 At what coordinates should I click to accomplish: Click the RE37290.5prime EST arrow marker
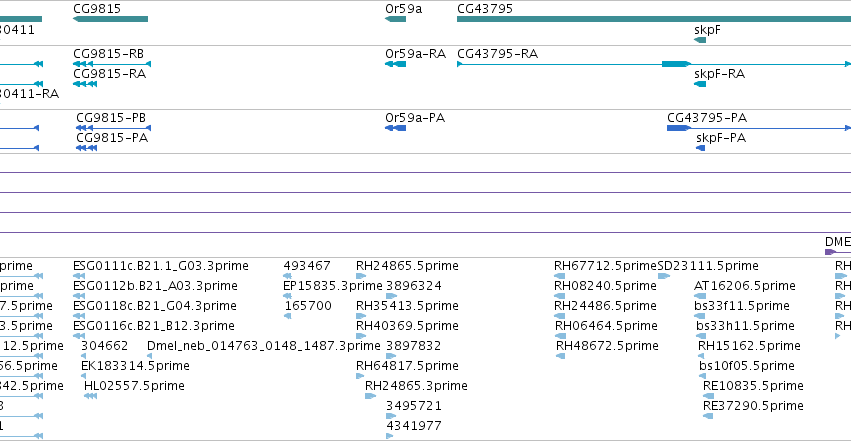click(708, 416)
